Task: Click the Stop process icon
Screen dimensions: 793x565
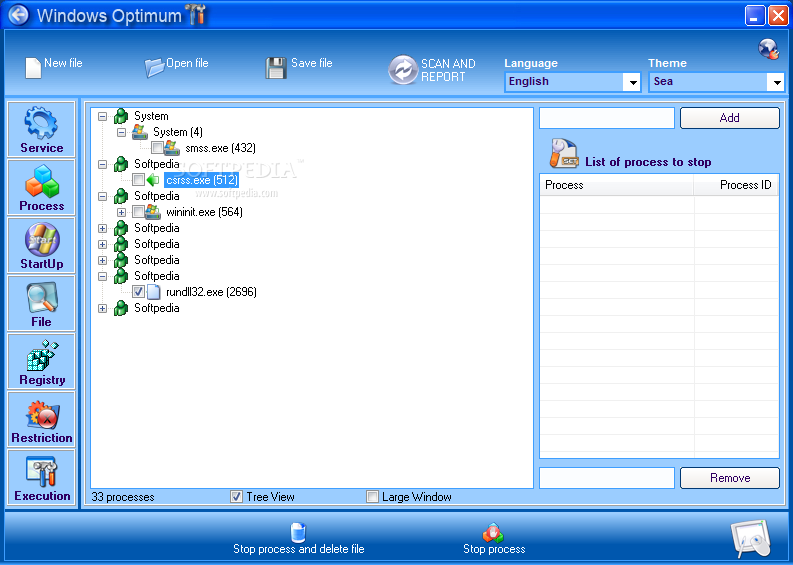Action: pyautogui.click(x=493, y=533)
